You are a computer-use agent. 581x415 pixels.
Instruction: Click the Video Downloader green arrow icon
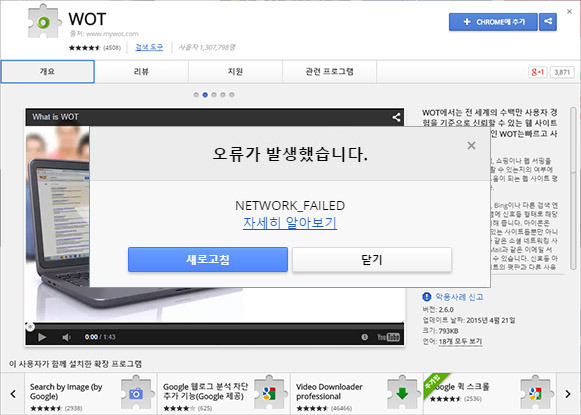(402, 393)
